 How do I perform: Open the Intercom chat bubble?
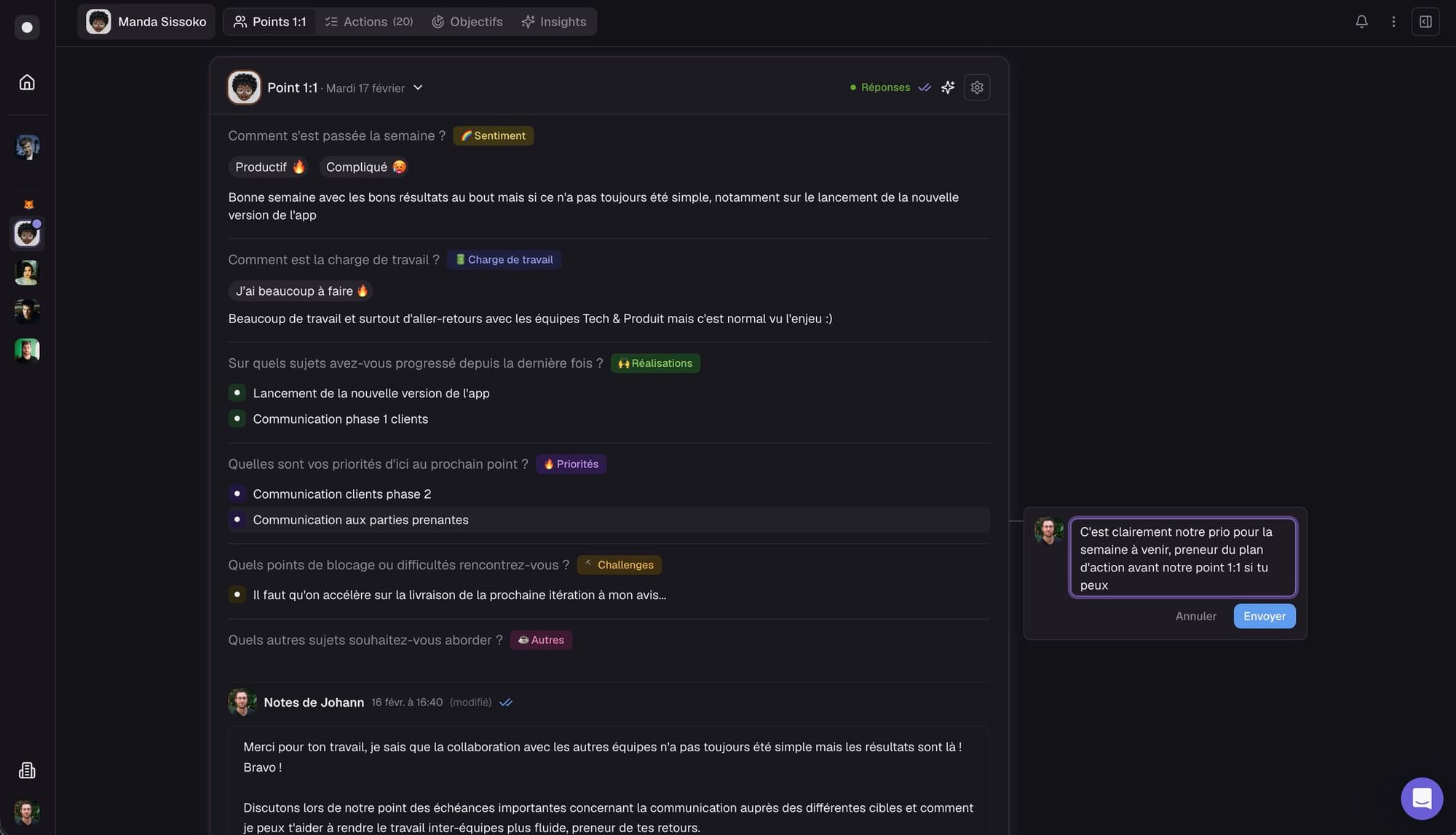(1421, 798)
